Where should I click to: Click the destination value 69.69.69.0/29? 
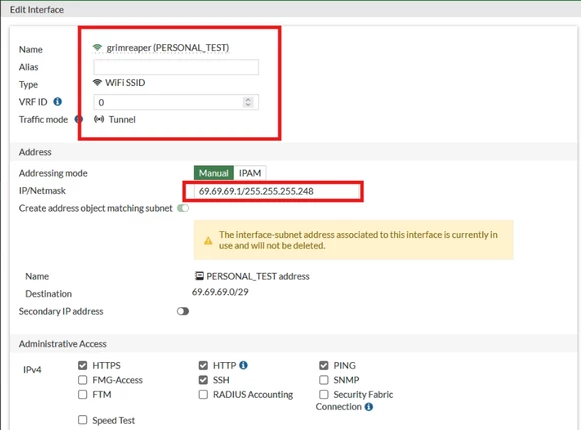click(220, 292)
